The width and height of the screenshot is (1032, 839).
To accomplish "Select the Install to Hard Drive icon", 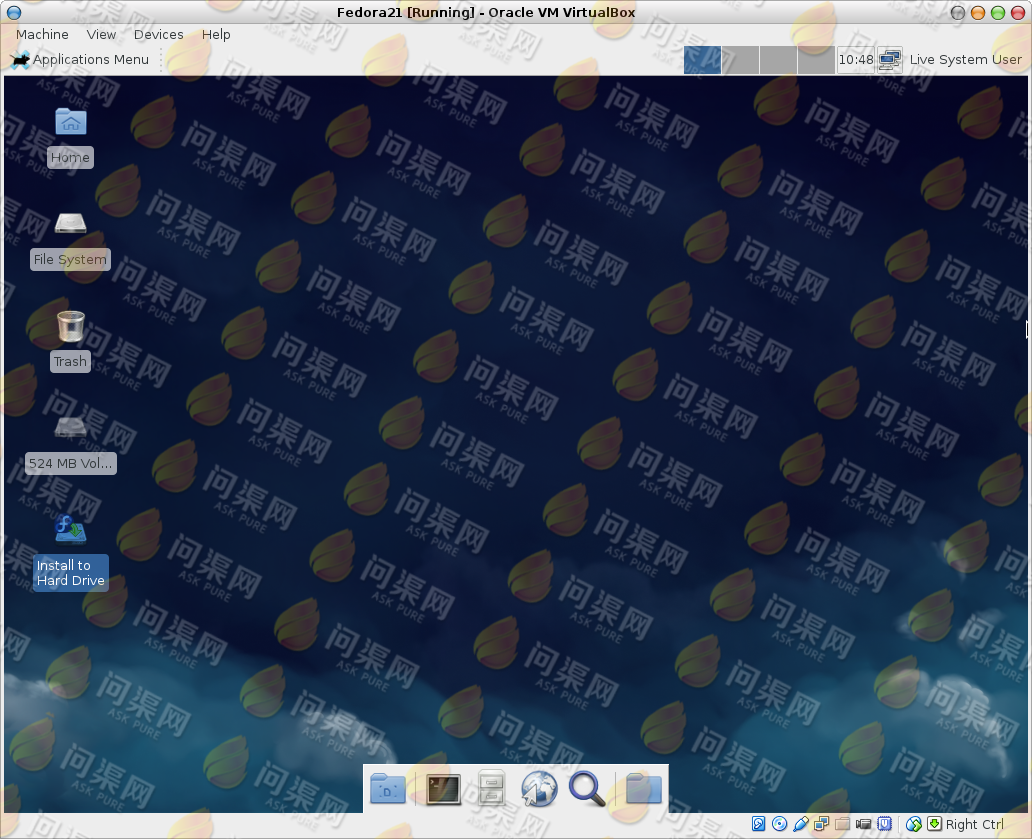I will click(70, 553).
